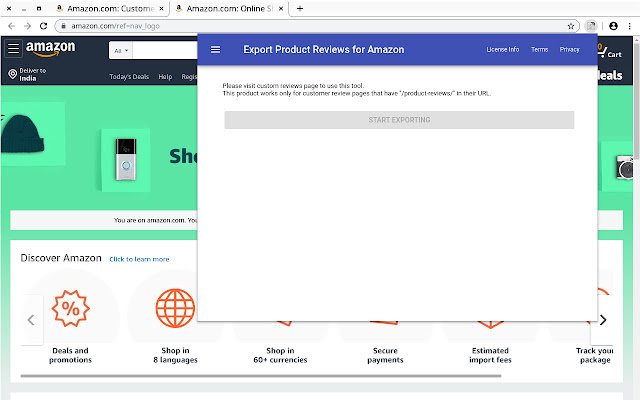The height and width of the screenshot is (400, 640).
Task: Click the Shop in 8 languages globe icon
Action: pyautogui.click(x=176, y=309)
